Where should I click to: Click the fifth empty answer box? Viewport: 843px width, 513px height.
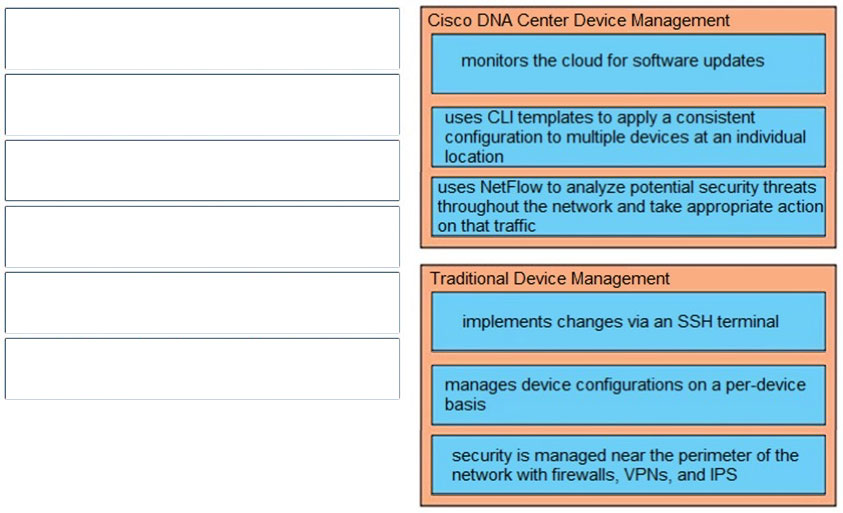point(202,303)
